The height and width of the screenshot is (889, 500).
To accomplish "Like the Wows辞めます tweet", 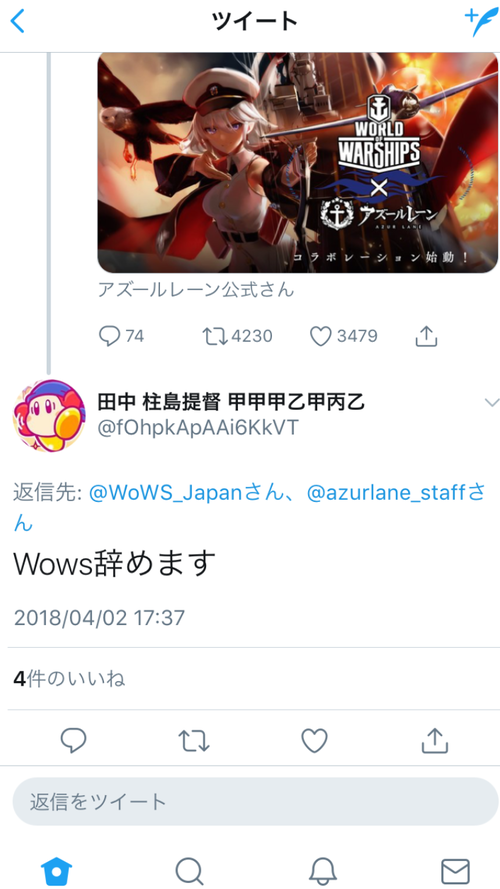I will coord(314,740).
